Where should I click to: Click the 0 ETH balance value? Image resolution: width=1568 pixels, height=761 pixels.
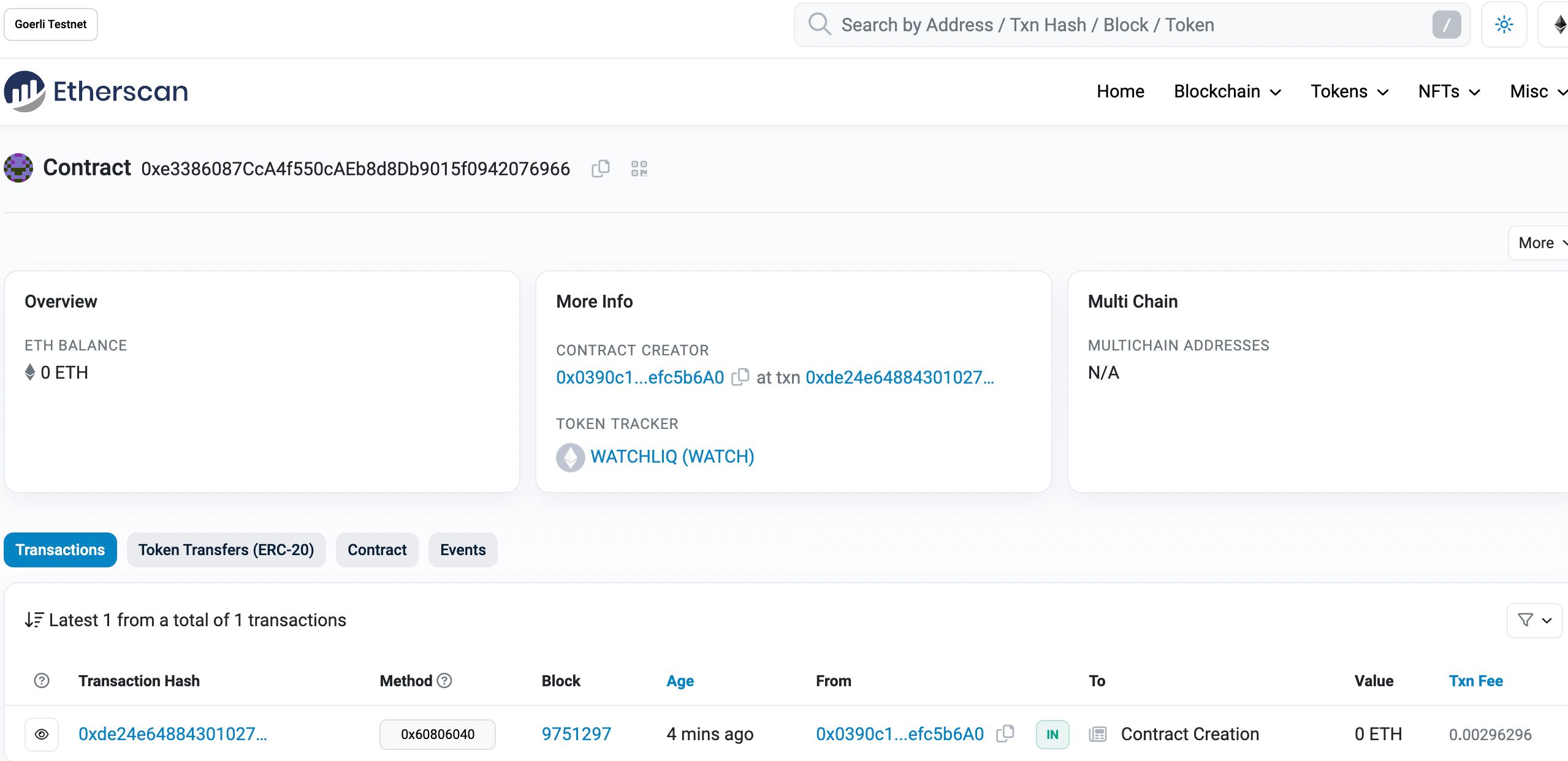[64, 373]
